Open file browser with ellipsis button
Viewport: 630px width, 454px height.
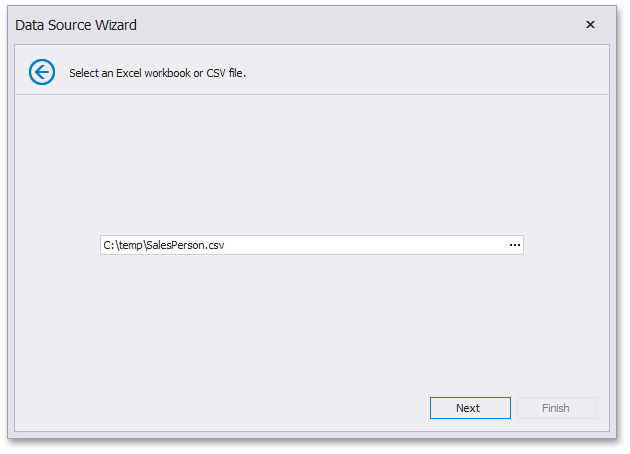(x=515, y=245)
